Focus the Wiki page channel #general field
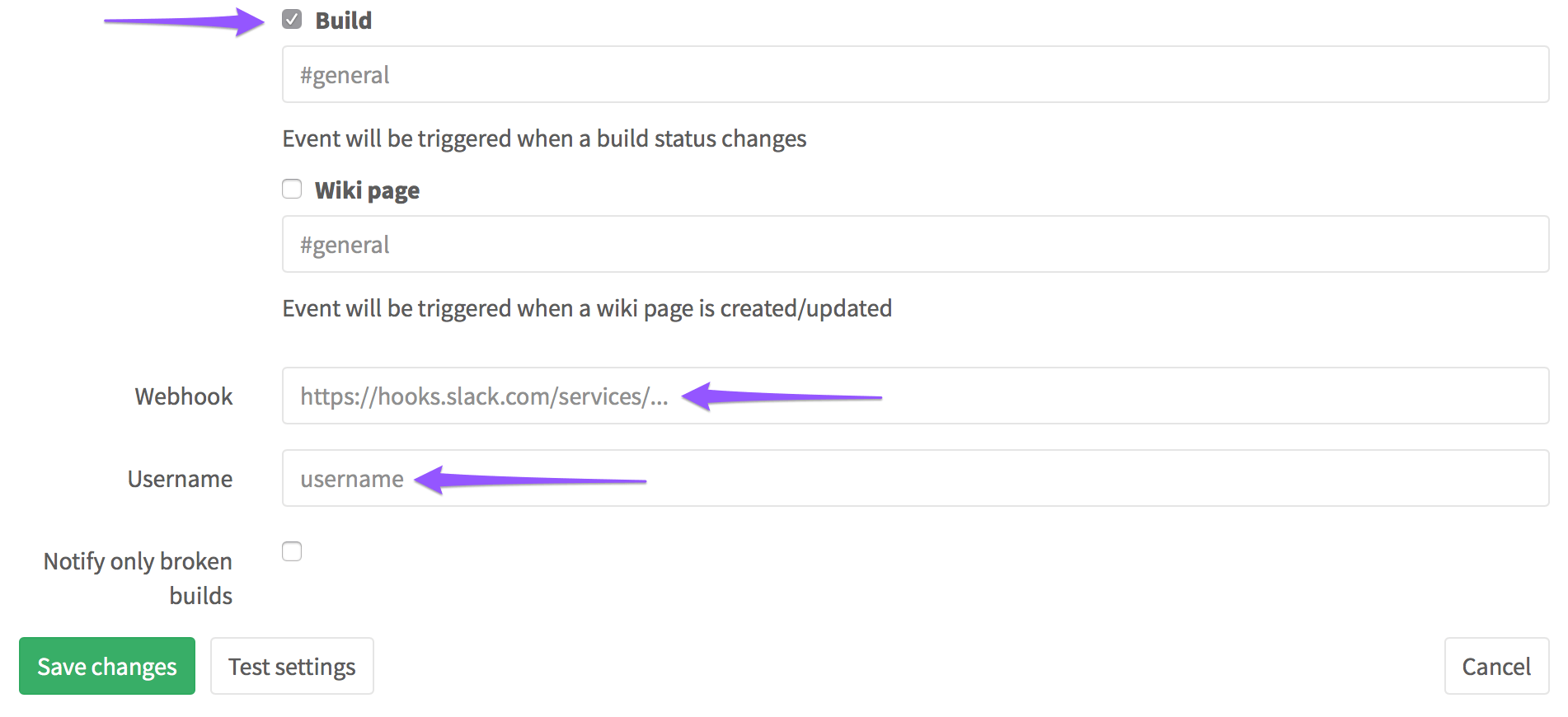This screenshot has width=1568, height=717. pos(915,245)
